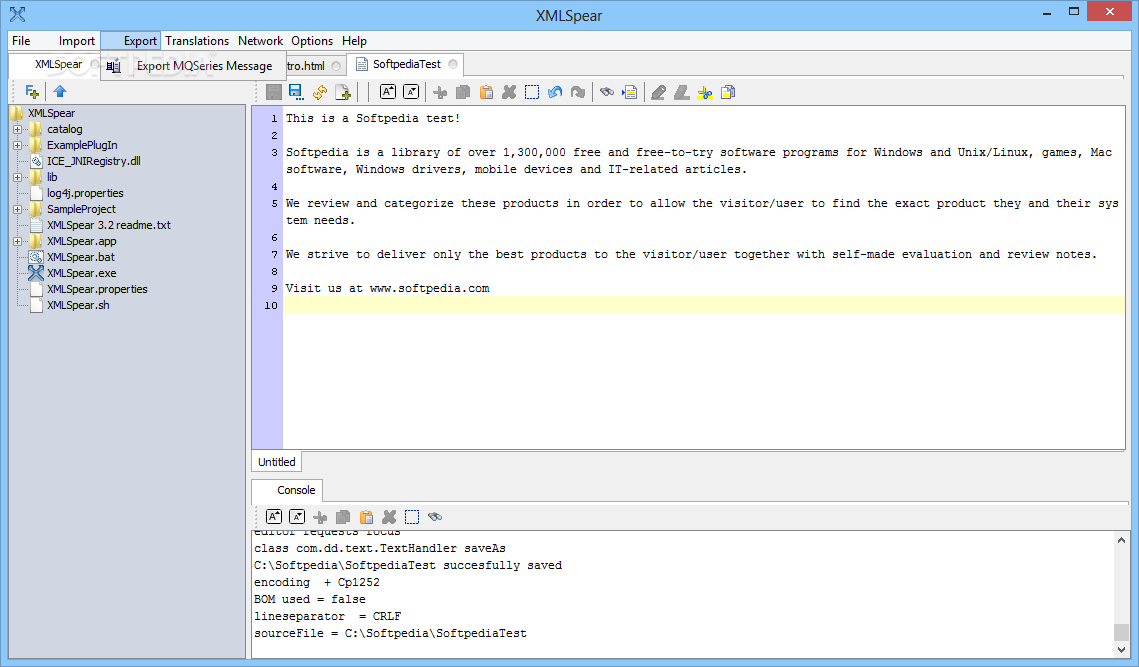Open the Import menu

click(x=76, y=41)
